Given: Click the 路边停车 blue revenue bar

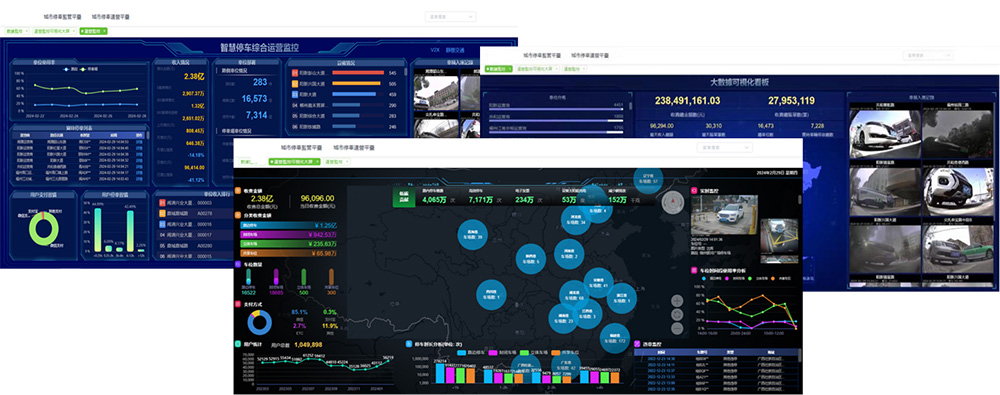Looking at the screenshot, I should (288, 225).
